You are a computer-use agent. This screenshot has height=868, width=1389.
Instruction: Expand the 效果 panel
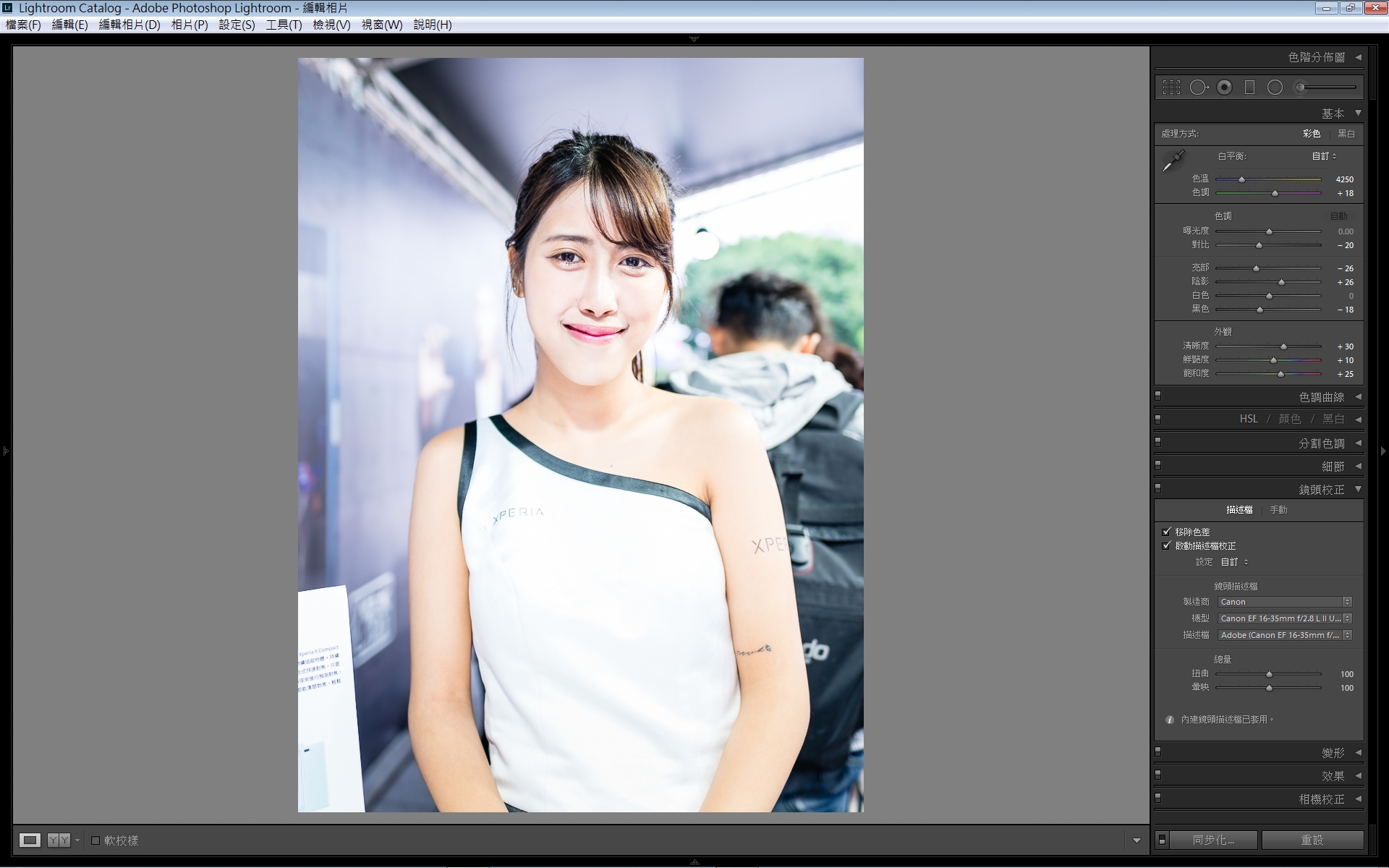click(1358, 775)
